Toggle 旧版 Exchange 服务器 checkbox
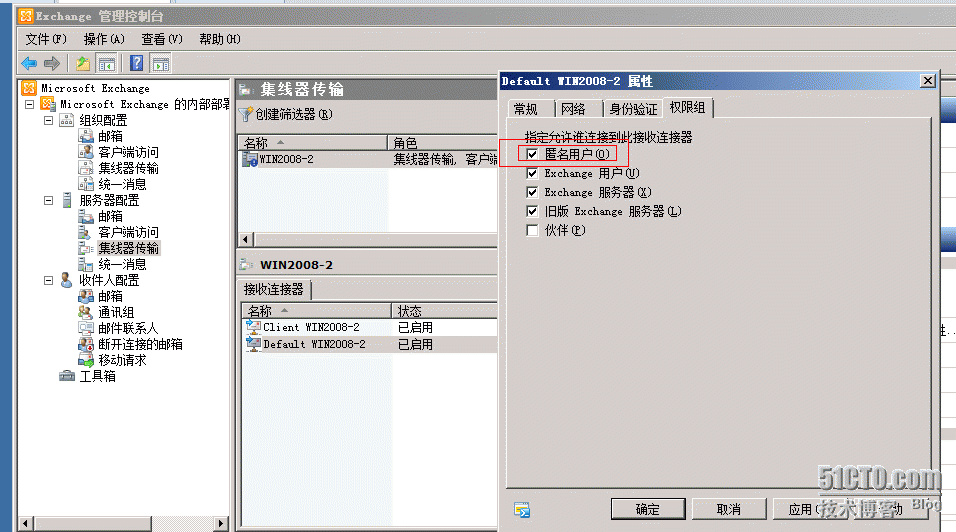The image size is (956, 532). click(532, 211)
